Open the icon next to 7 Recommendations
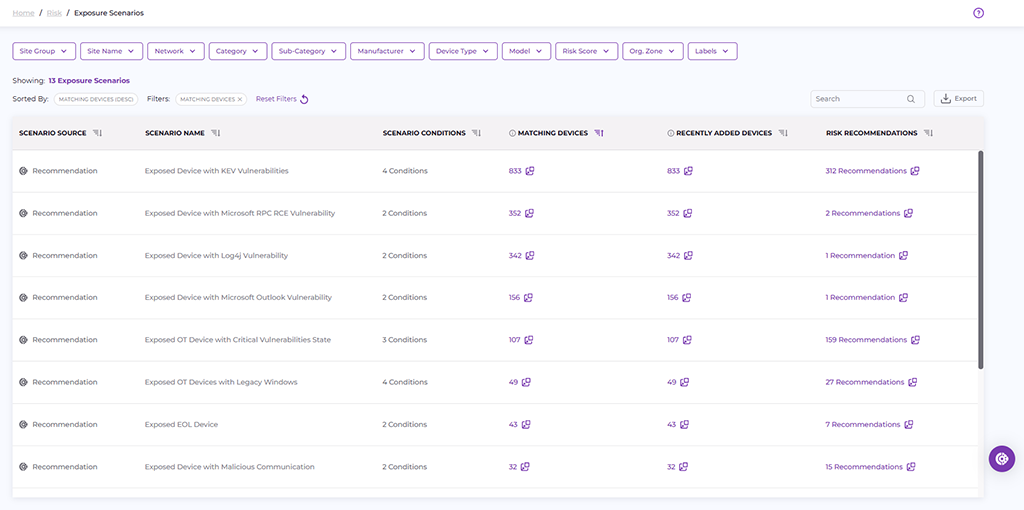Screen dimensions: 1024x510 tap(908, 424)
